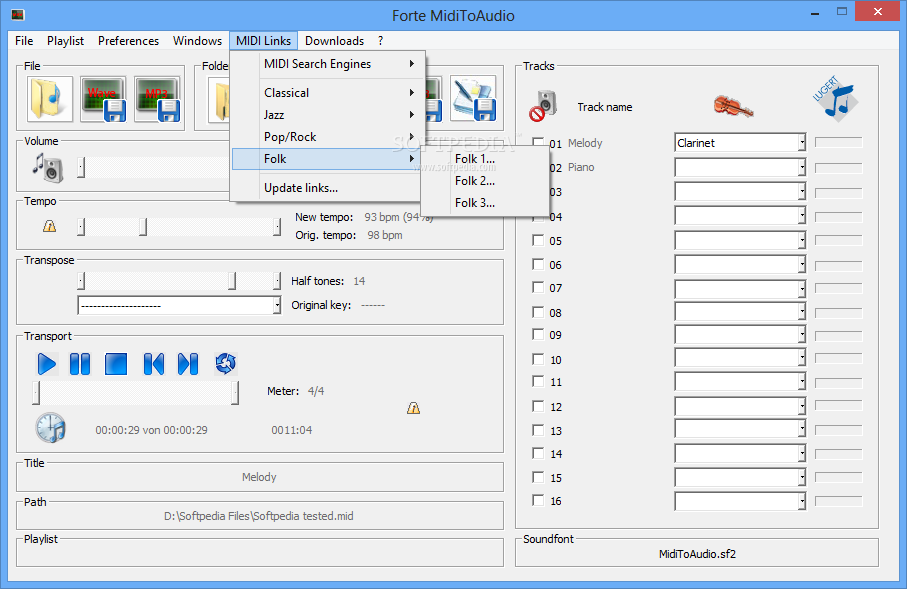
Task: Skip to next track
Action: click(188, 364)
